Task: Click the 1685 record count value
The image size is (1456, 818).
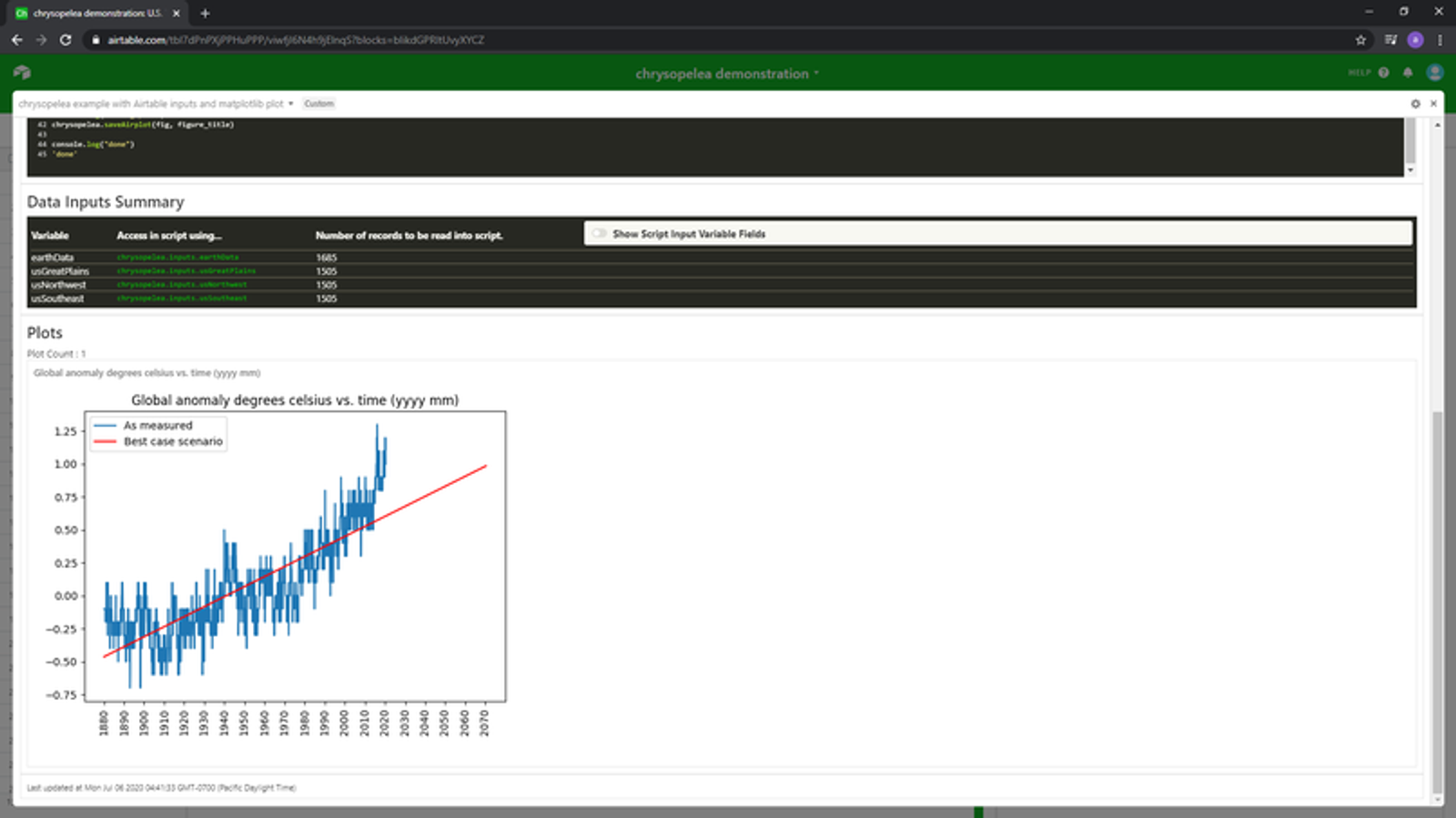Action: tap(326, 258)
